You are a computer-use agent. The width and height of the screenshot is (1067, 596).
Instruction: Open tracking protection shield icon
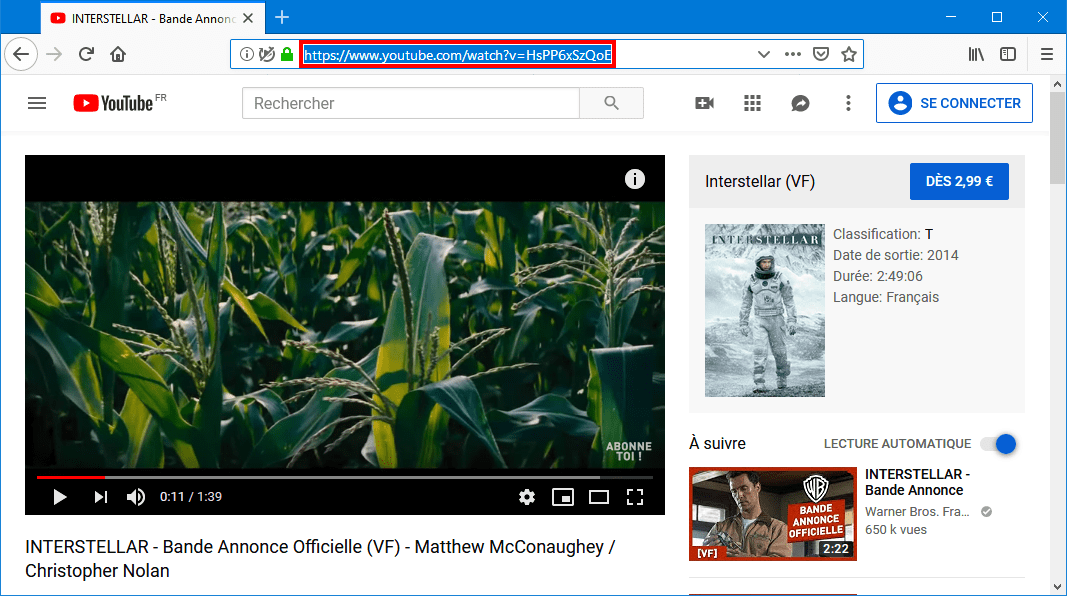[x=267, y=54]
